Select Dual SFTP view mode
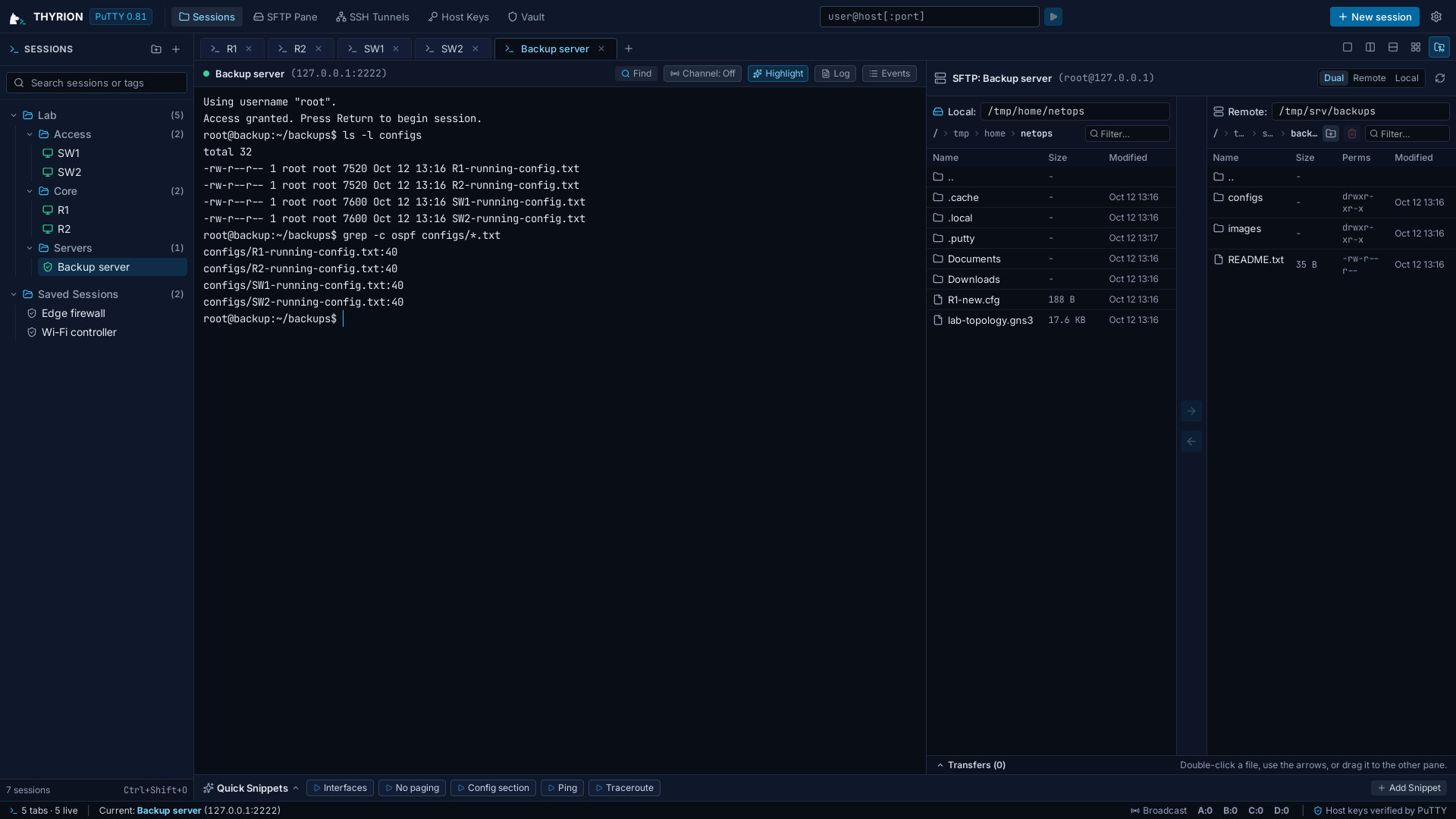Image resolution: width=1456 pixels, height=819 pixels. click(1333, 78)
